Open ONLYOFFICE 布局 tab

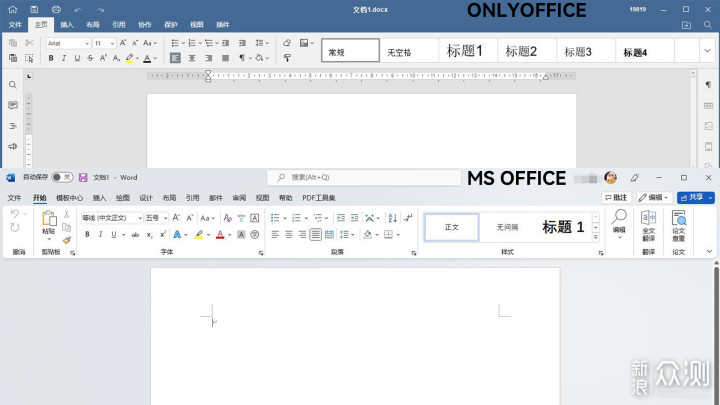[x=93, y=25]
